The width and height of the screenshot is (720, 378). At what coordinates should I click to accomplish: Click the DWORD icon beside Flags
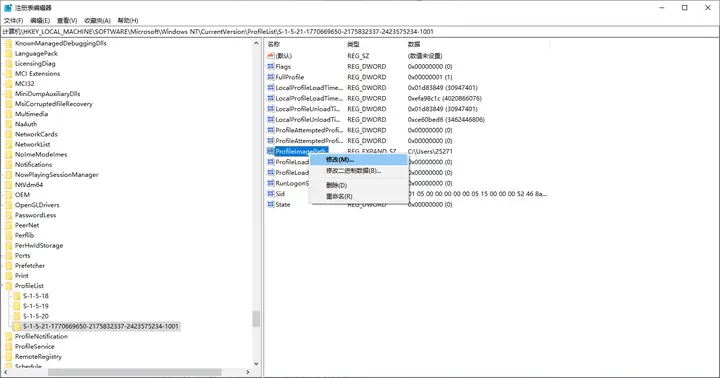[x=271, y=67]
